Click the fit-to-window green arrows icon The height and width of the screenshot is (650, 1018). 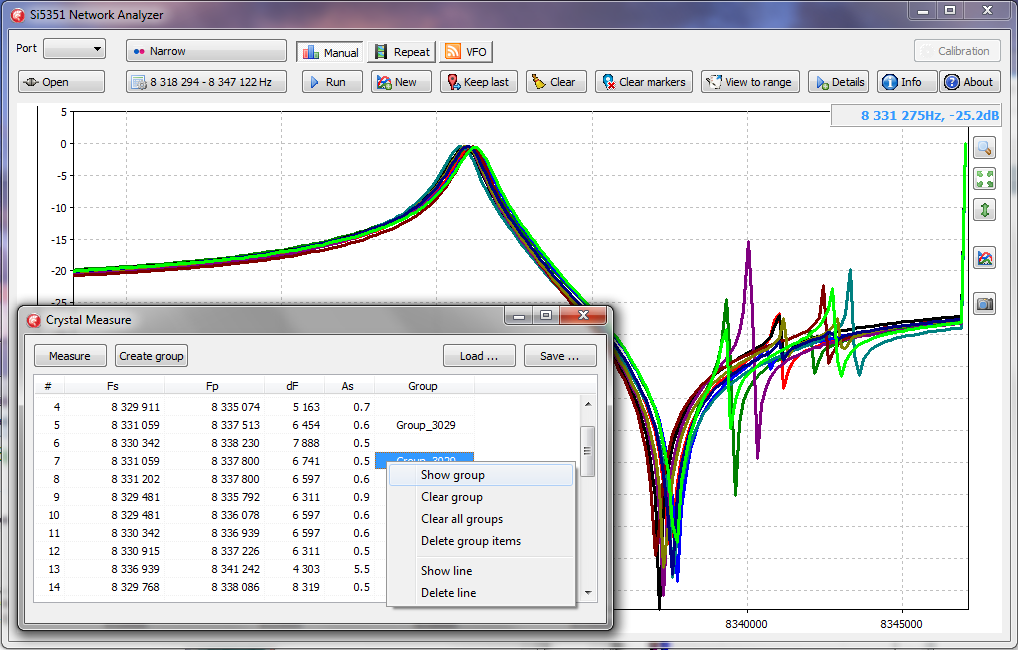(984, 179)
